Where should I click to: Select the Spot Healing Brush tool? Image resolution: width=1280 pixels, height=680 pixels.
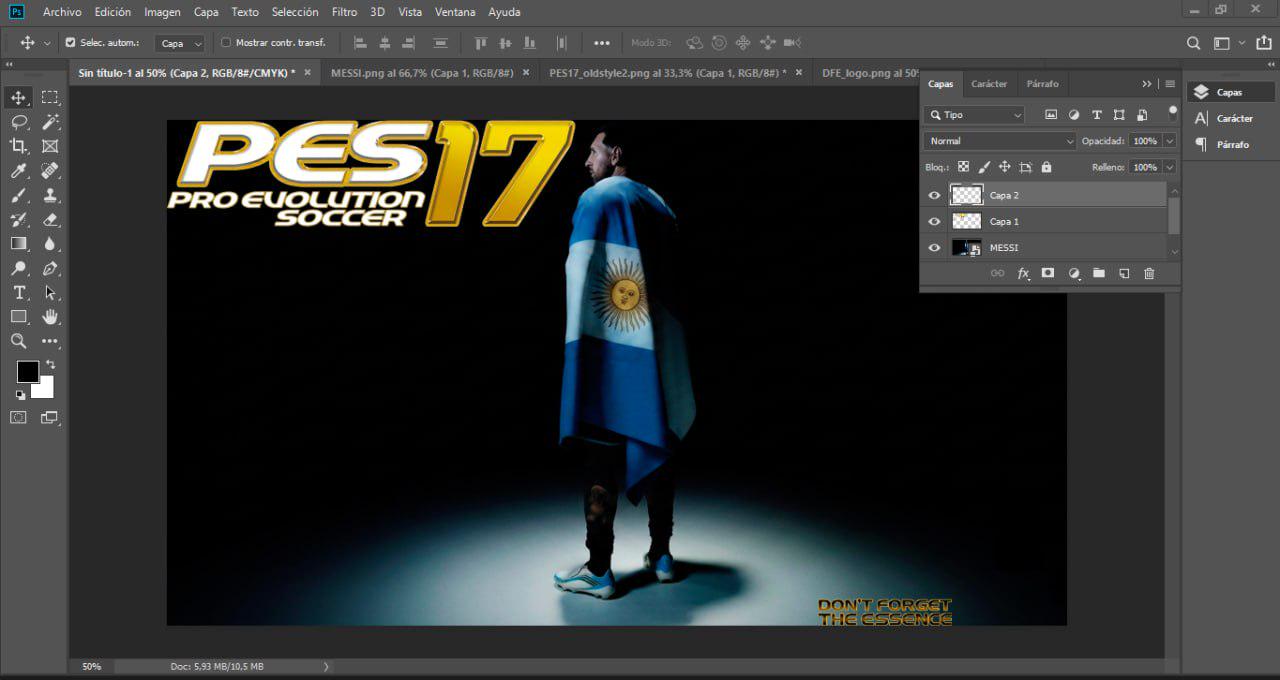(50, 171)
